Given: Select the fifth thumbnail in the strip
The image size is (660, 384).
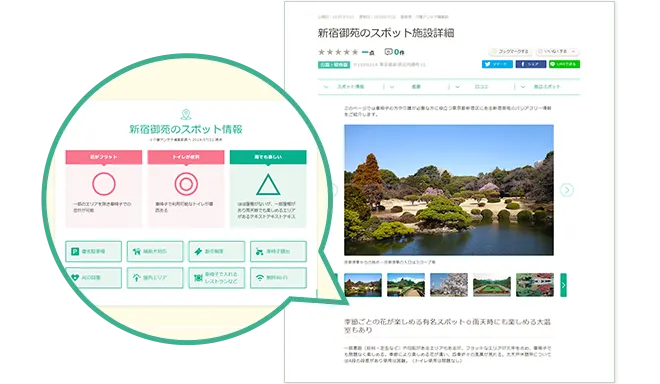Looking at the screenshot, I should 535,285.
